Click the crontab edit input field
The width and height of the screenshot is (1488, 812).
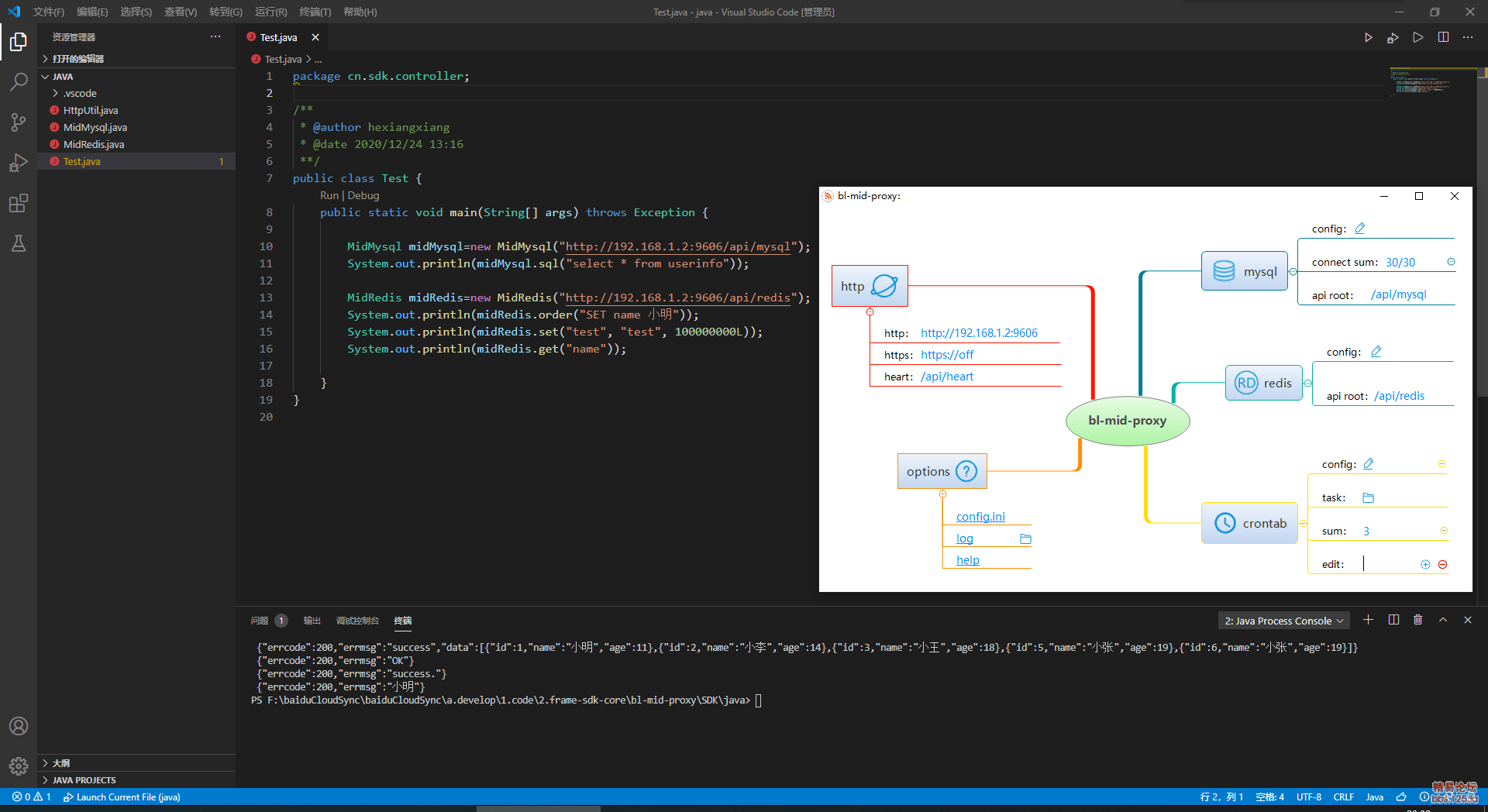[x=1389, y=564]
